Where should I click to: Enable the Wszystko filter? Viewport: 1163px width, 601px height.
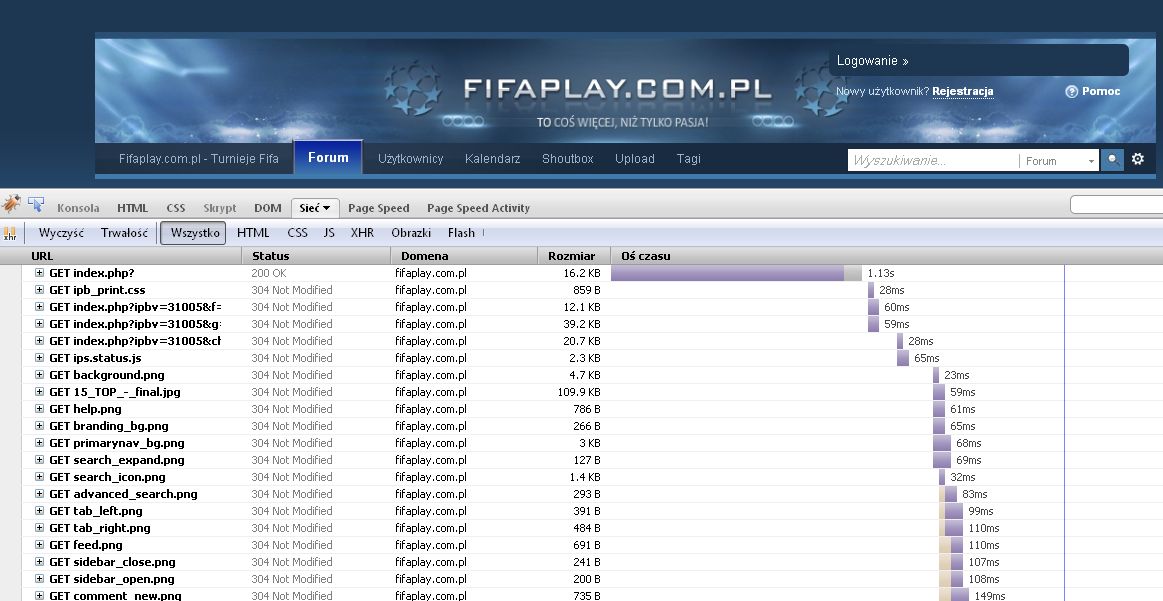193,233
